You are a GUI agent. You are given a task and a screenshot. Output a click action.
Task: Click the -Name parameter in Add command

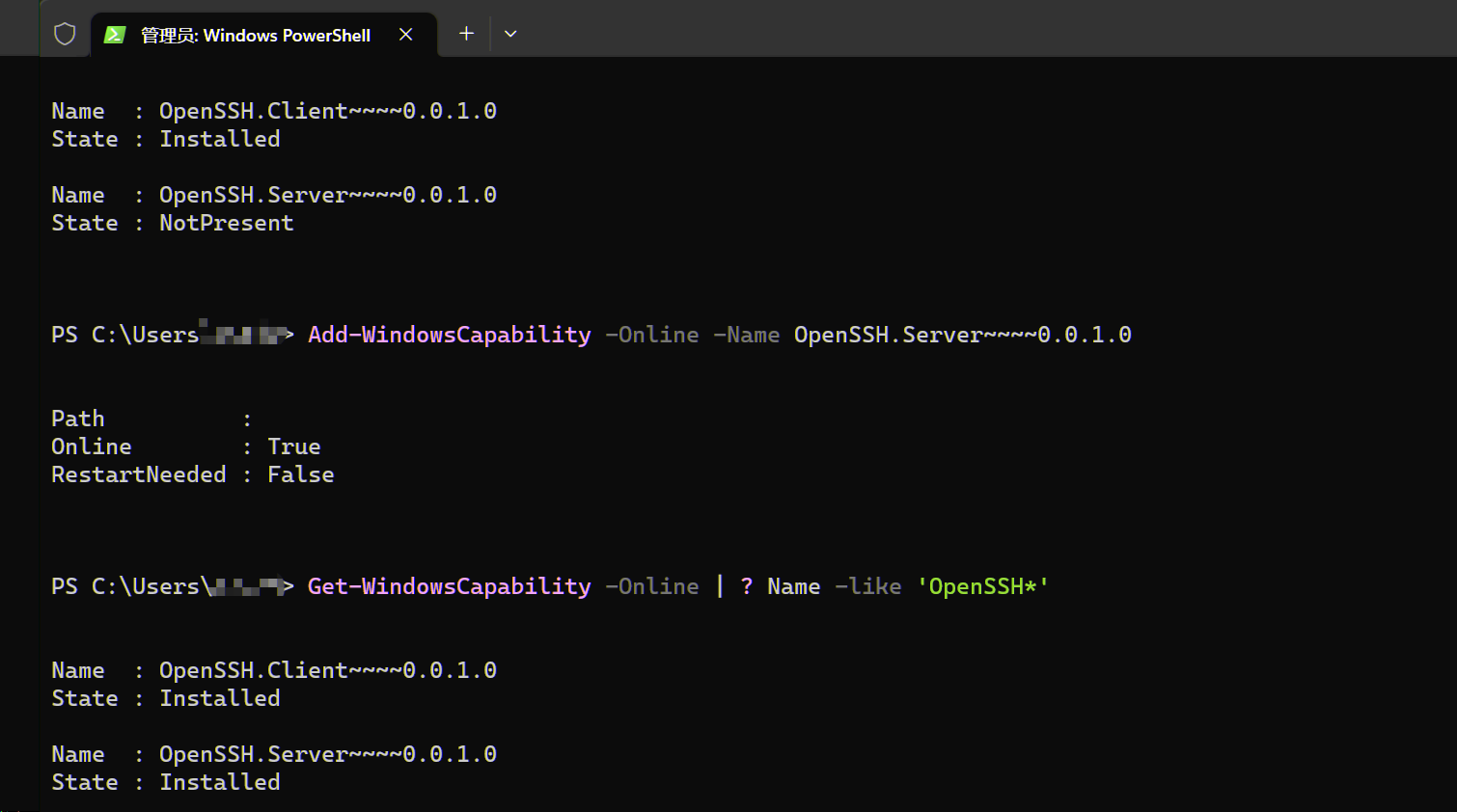click(747, 335)
